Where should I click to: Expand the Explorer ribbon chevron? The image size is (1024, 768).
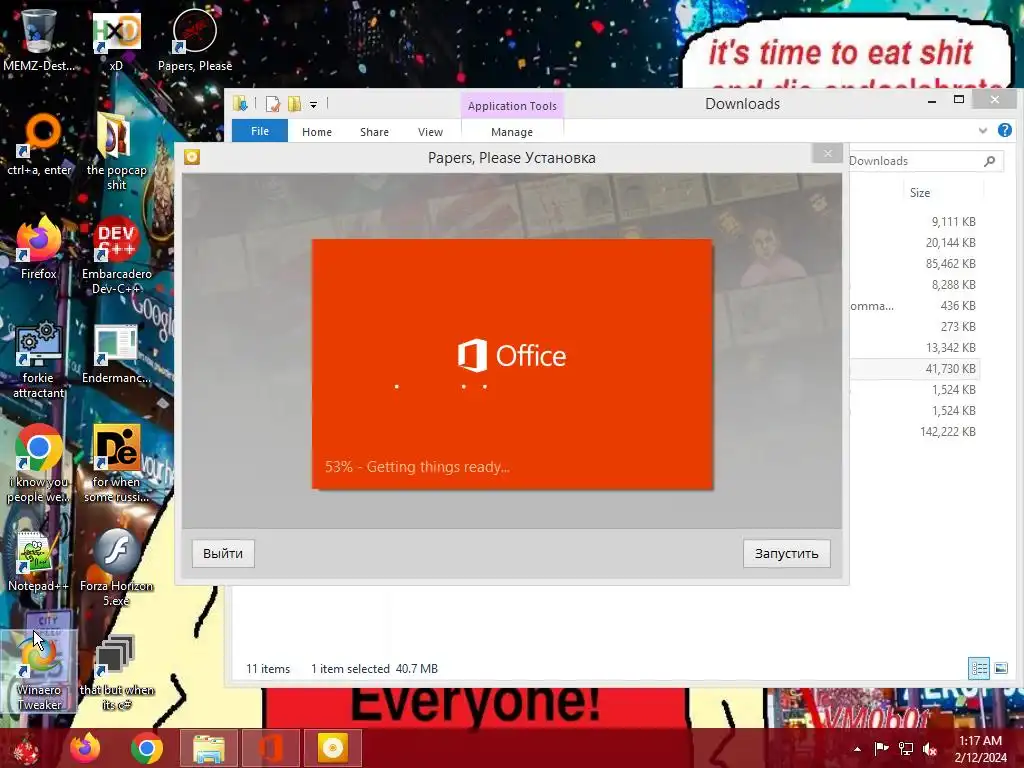pyautogui.click(x=983, y=131)
